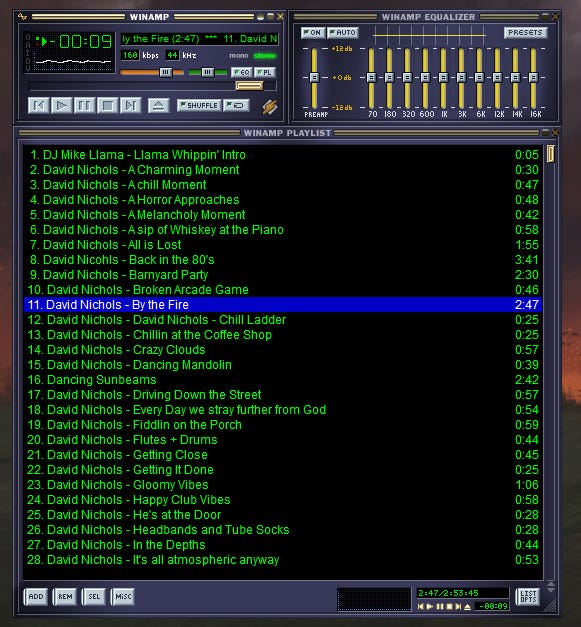Toggle equalizer AUTO button

click(343, 32)
